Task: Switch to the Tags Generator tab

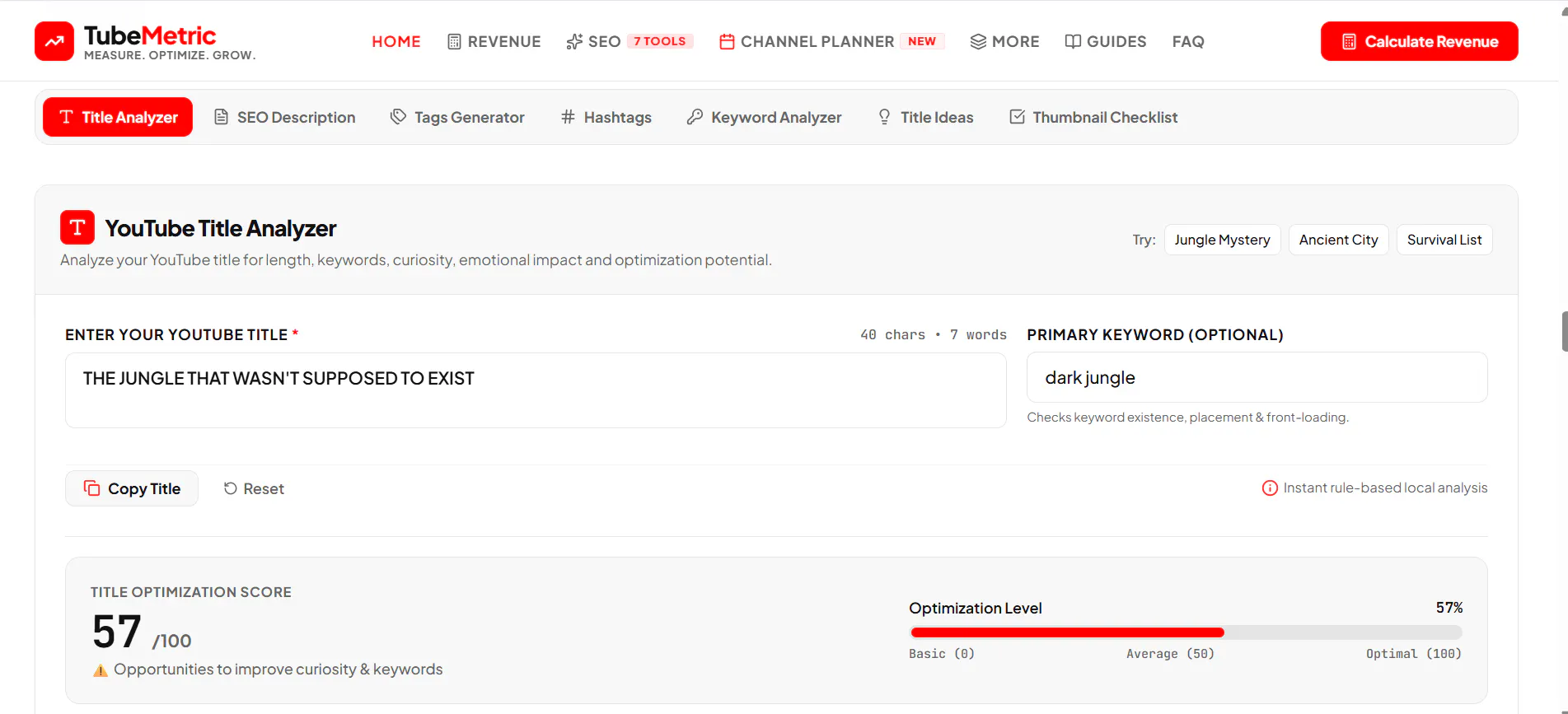Action: click(x=457, y=117)
